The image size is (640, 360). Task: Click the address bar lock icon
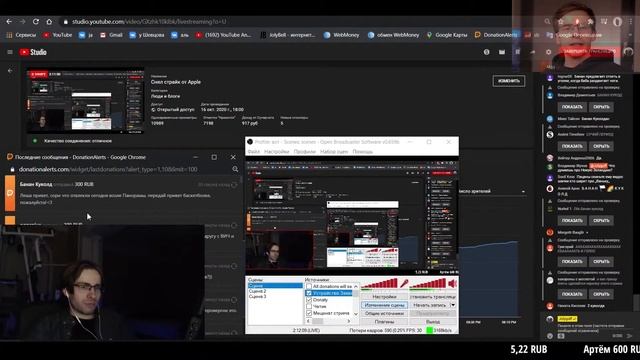pos(65,22)
